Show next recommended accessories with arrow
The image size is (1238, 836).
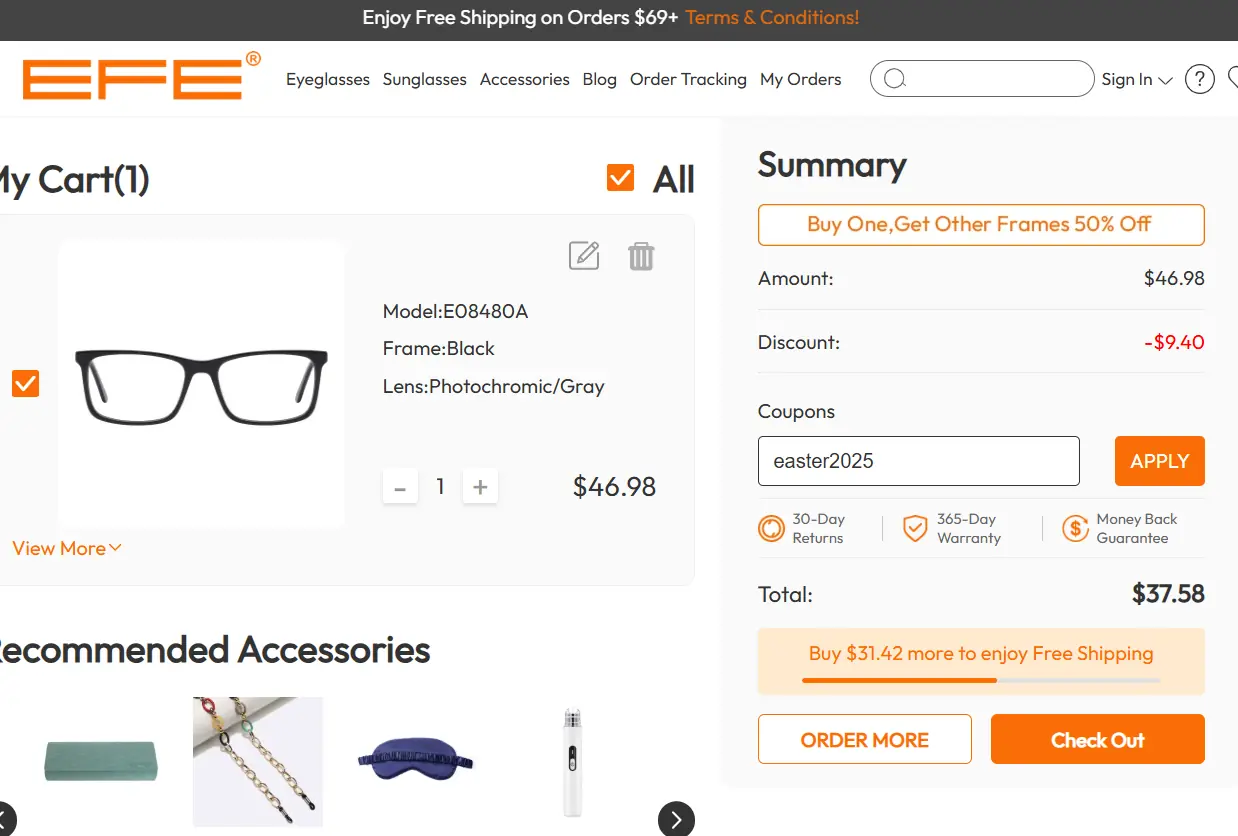coord(676,820)
